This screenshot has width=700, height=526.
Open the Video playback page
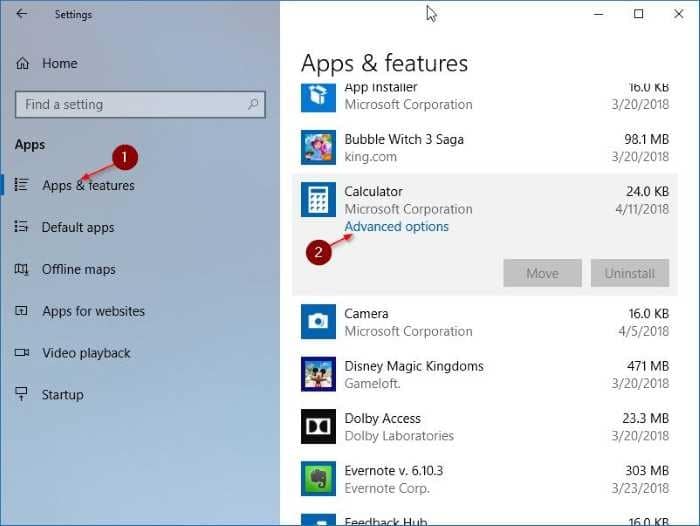tap(86, 353)
